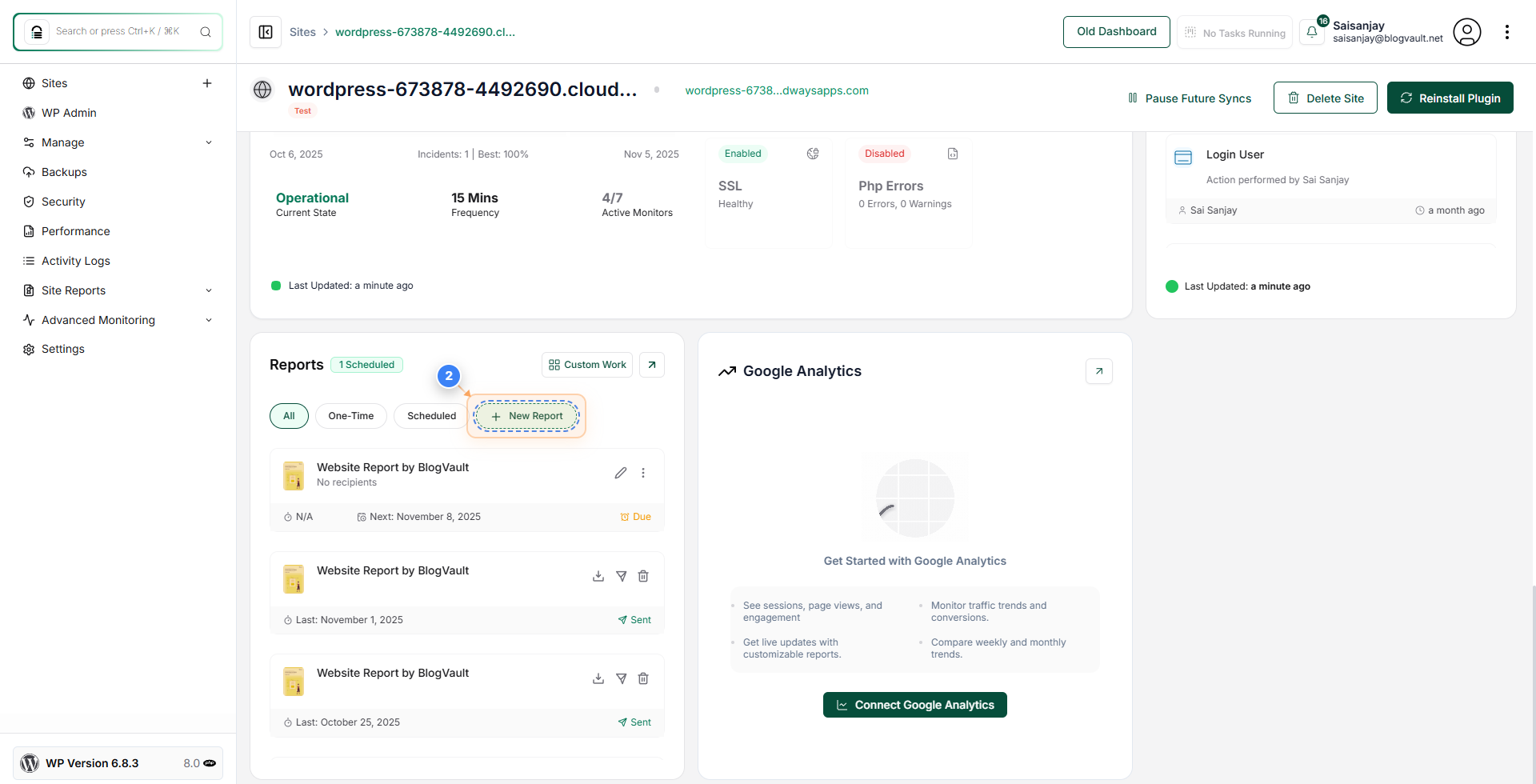1536x784 pixels.
Task: Open scheduled report's three-dot menu
Action: [643, 473]
